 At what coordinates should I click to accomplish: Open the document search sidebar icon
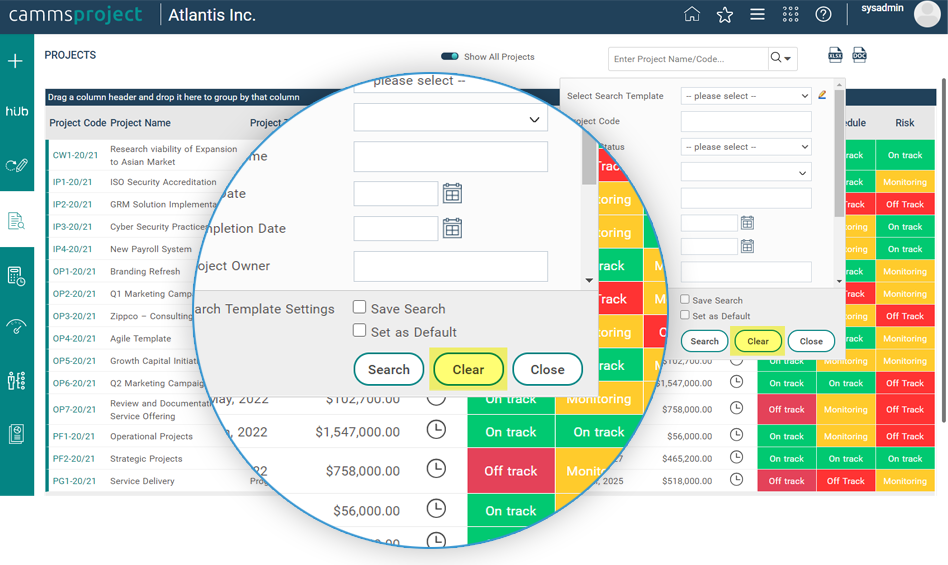tap(16, 221)
